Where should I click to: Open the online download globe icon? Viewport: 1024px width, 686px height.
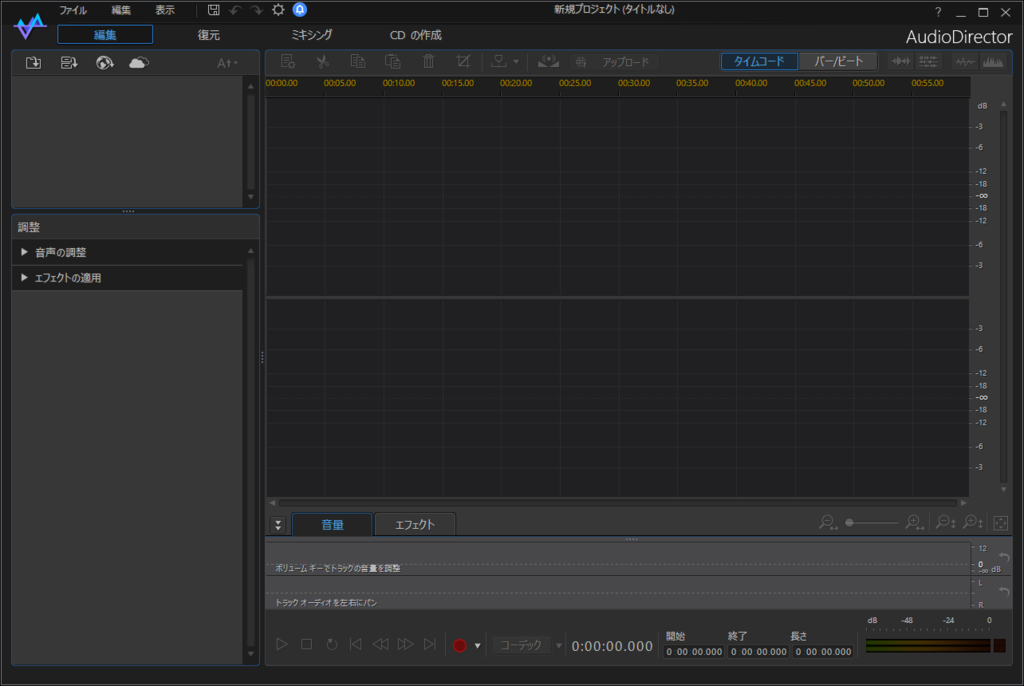pyautogui.click(x=104, y=63)
